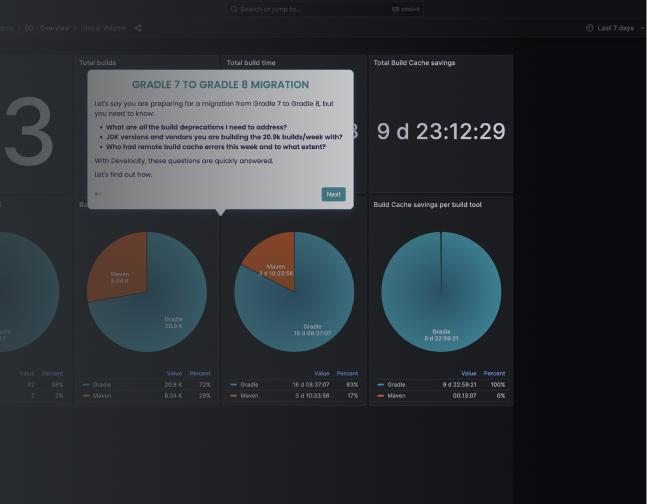The image size is (647, 504).
Task: Click the Next button in the tour popup
Action: coord(333,194)
